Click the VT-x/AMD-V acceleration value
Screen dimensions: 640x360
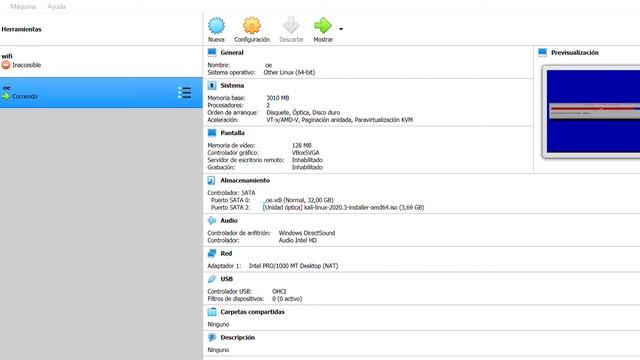click(x=340, y=120)
